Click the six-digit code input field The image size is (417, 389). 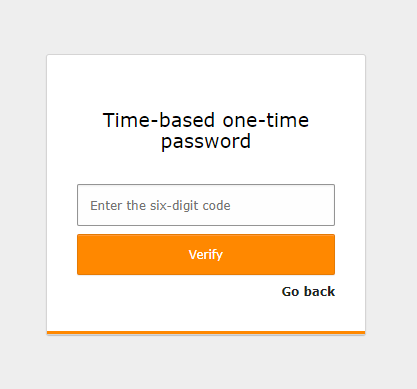coord(206,205)
